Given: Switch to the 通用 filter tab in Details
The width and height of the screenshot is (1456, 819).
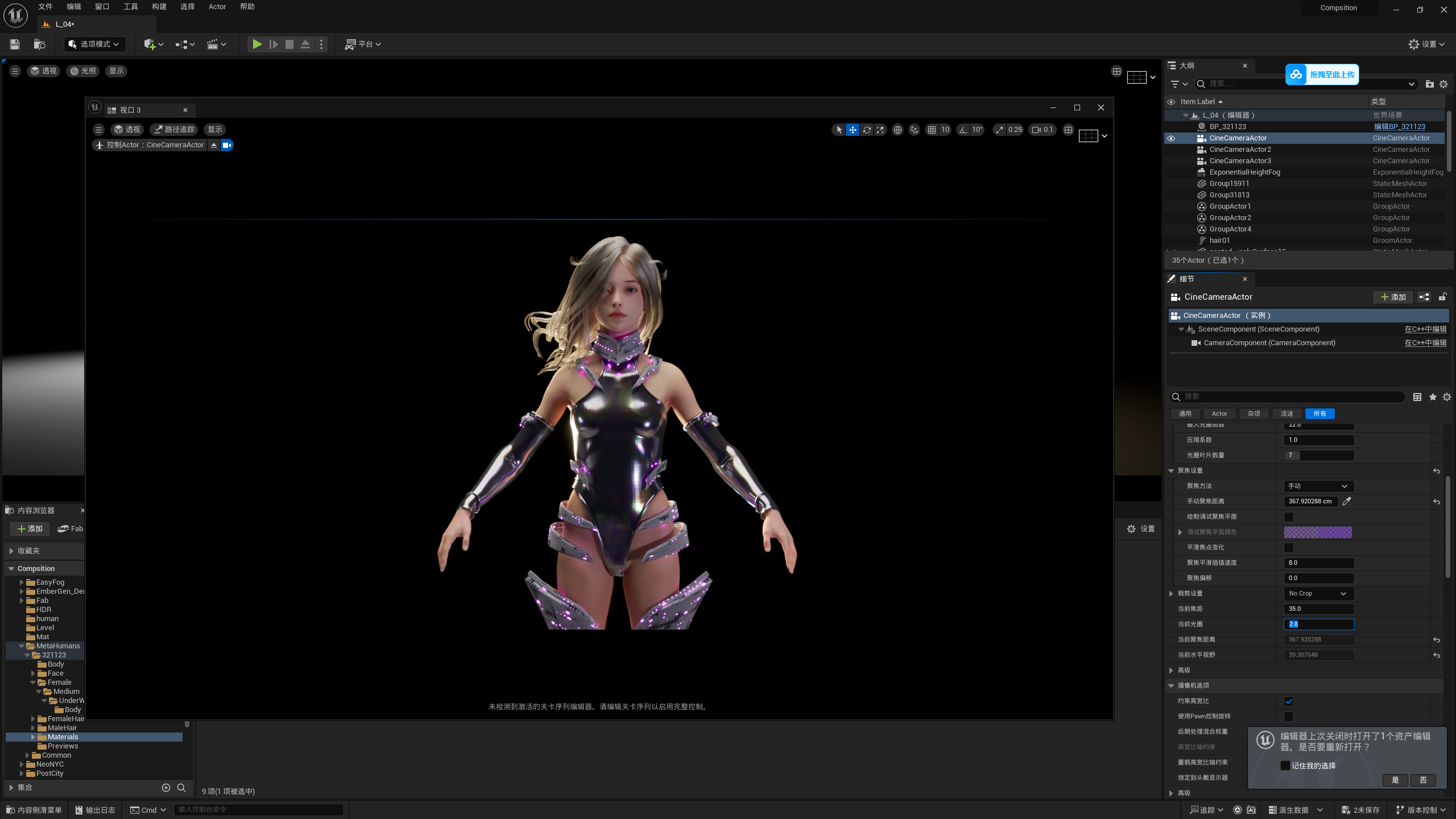Looking at the screenshot, I should 1185,414.
